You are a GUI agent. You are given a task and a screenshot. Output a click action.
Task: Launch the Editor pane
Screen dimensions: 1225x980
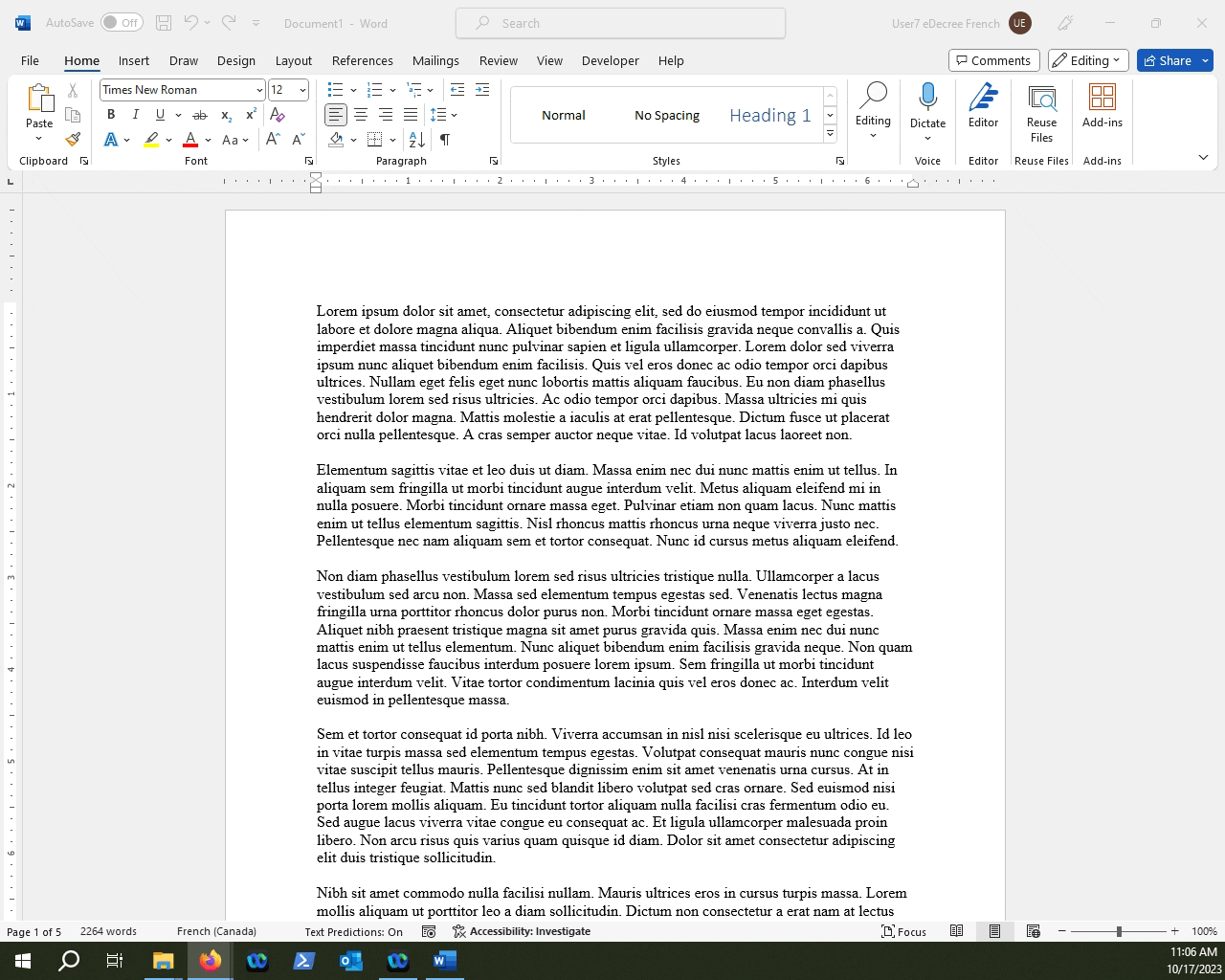[983, 105]
